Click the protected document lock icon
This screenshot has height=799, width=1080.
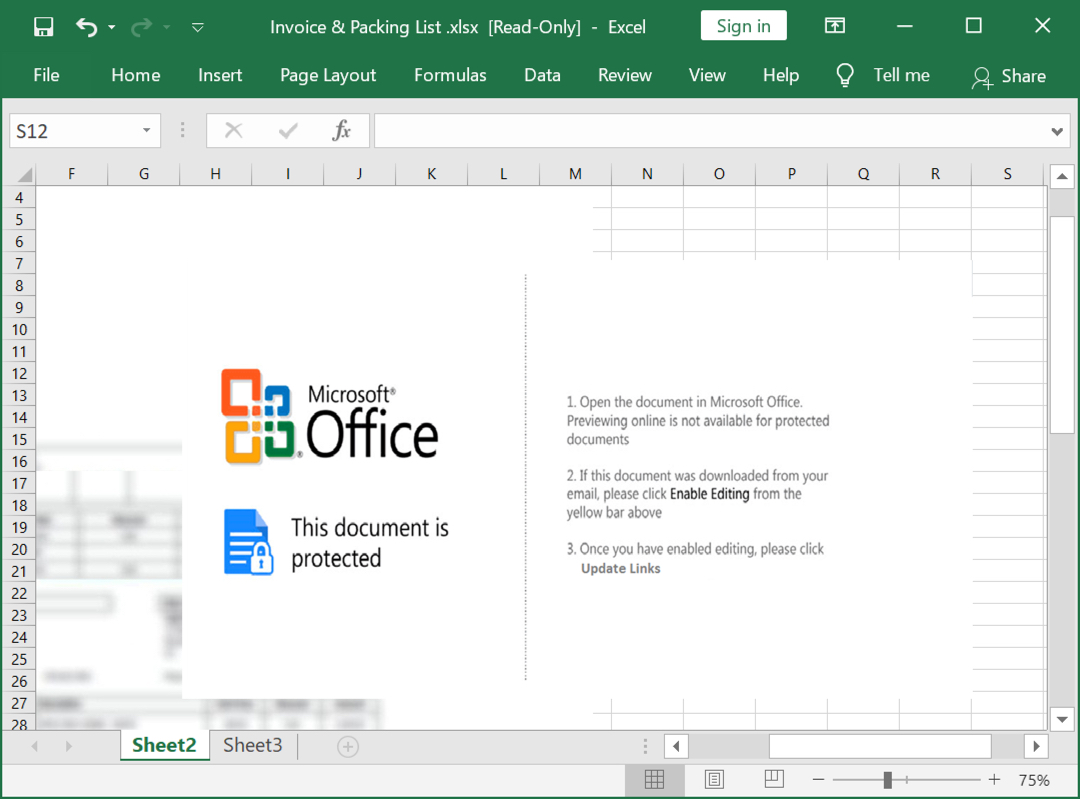tap(248, 542)
